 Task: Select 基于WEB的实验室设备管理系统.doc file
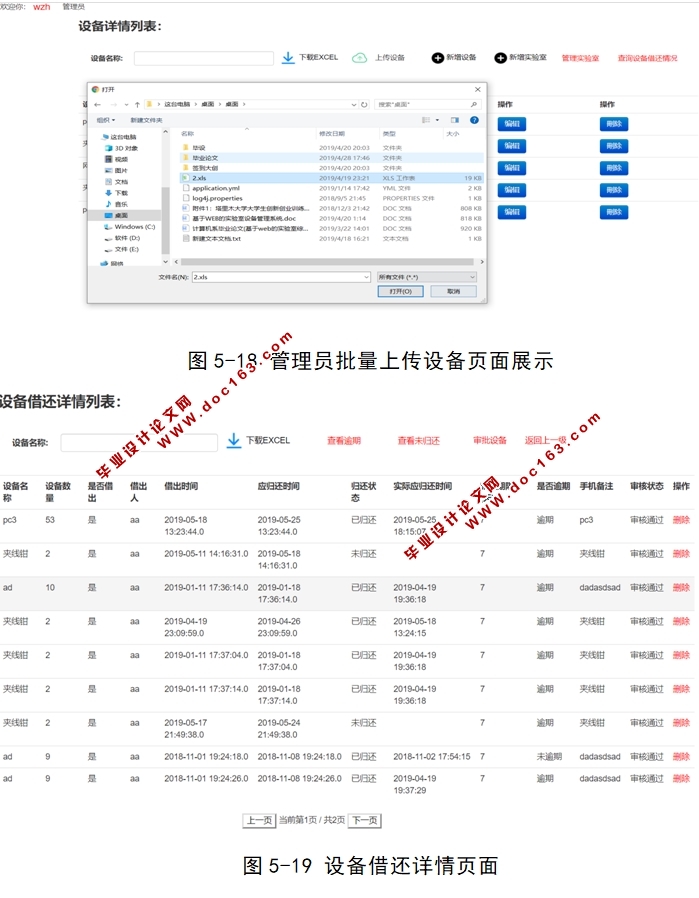pos(331,218)
